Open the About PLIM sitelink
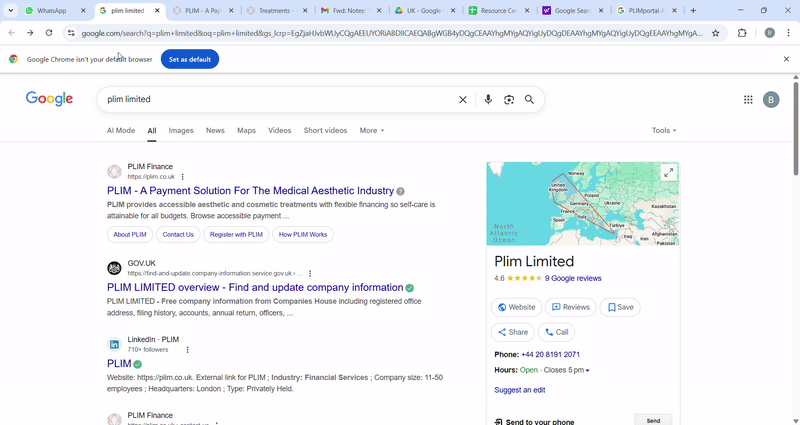800x425 pixels. coord(130,235)
